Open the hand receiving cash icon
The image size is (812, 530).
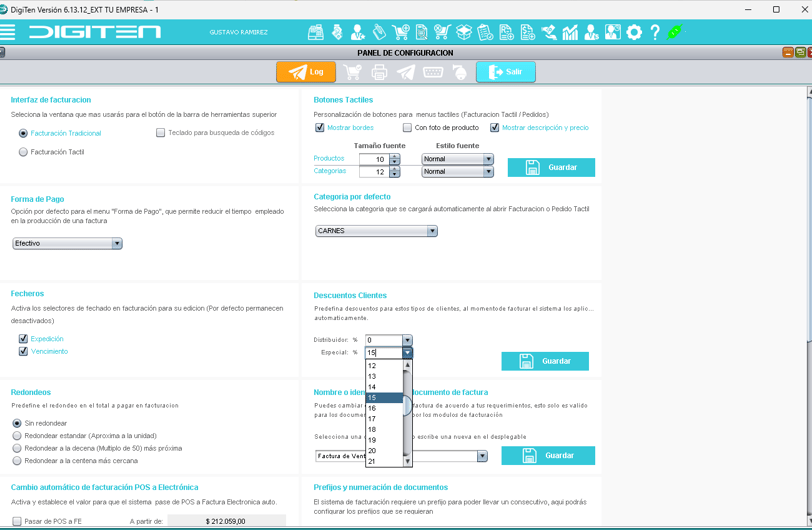[x=549, y=32]
